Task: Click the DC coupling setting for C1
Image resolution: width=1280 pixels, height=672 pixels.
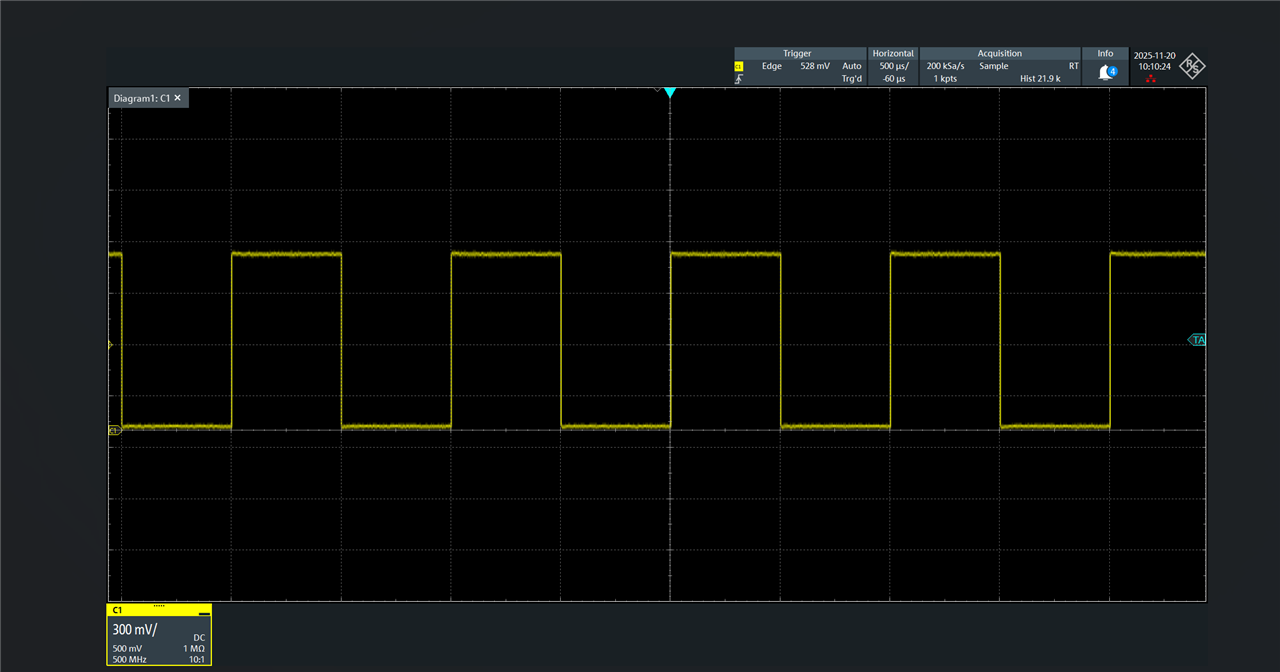Action: point(198,637)
